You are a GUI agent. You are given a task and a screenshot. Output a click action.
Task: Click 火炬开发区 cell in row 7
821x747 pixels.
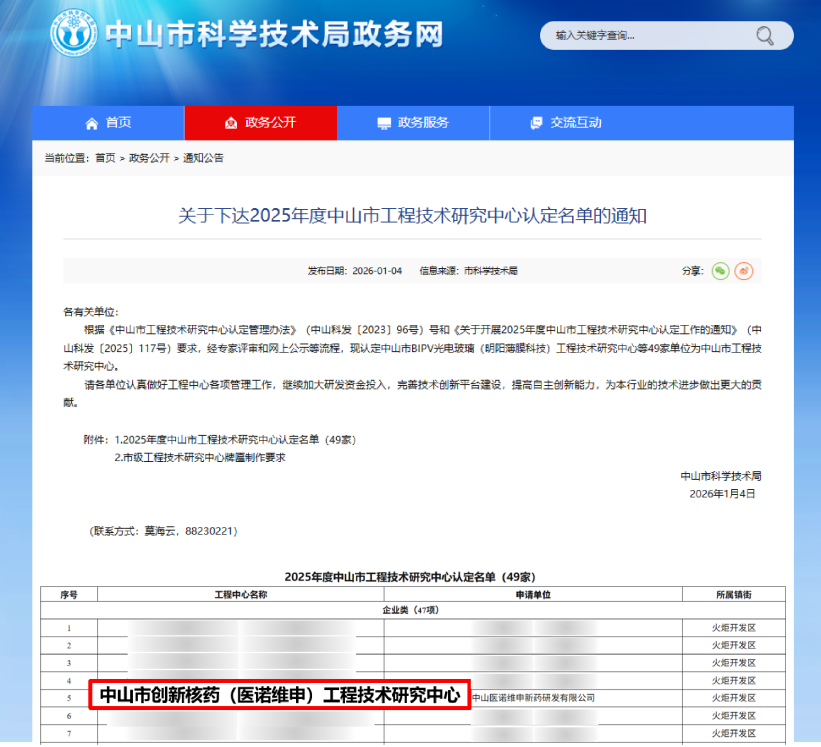[x=734, y=733]
